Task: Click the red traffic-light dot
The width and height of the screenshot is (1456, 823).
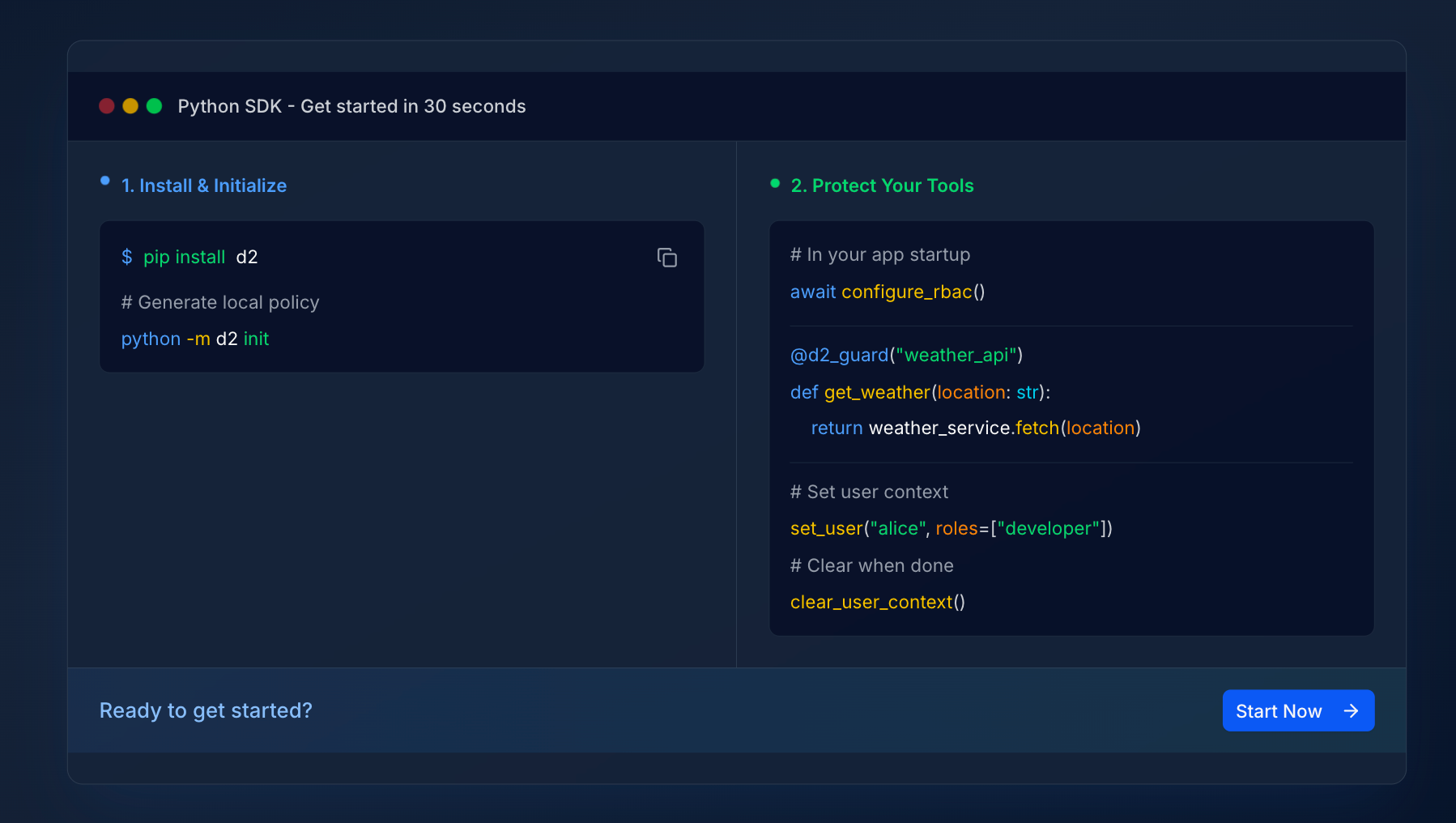Action: tap(106, 105)
